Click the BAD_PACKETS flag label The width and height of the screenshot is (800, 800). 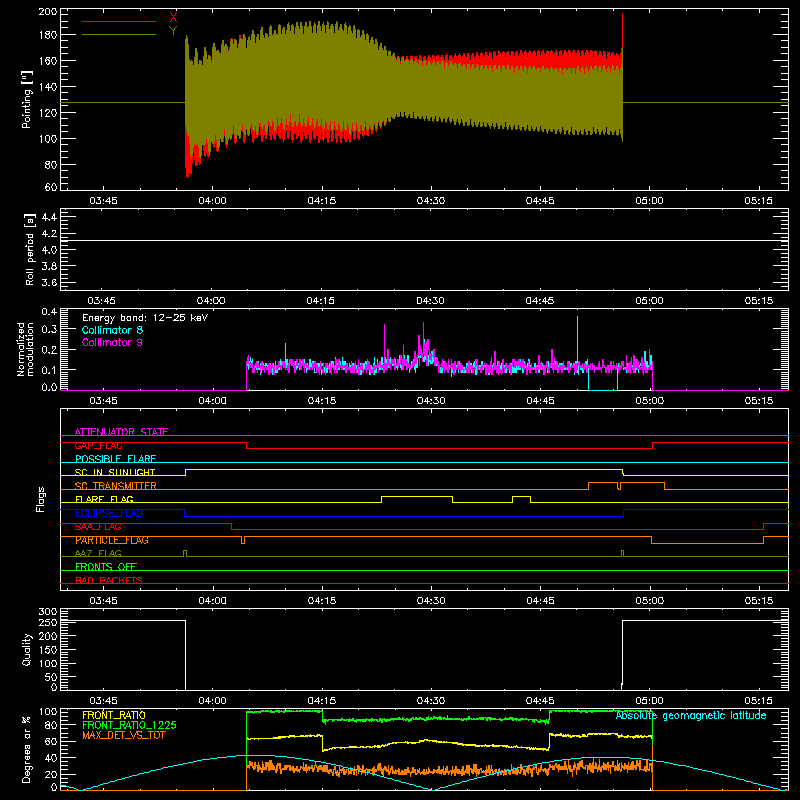(x=109, y=580)
